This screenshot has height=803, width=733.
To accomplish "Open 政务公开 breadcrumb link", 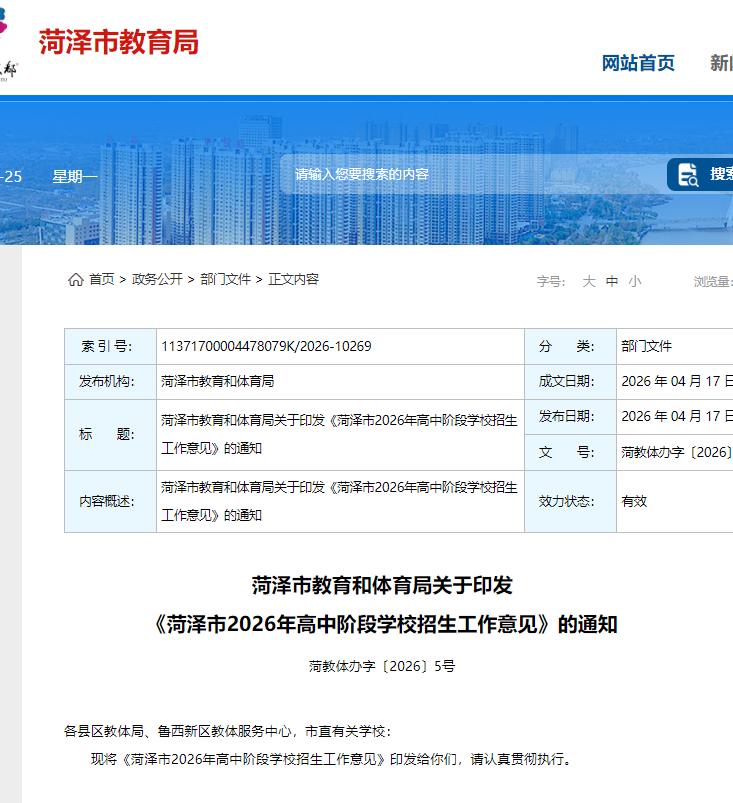I will pos(157,279).
